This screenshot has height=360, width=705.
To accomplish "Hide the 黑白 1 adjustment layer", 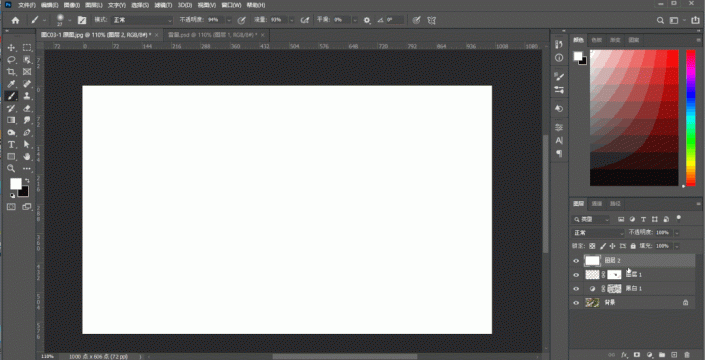I will 576,289.
